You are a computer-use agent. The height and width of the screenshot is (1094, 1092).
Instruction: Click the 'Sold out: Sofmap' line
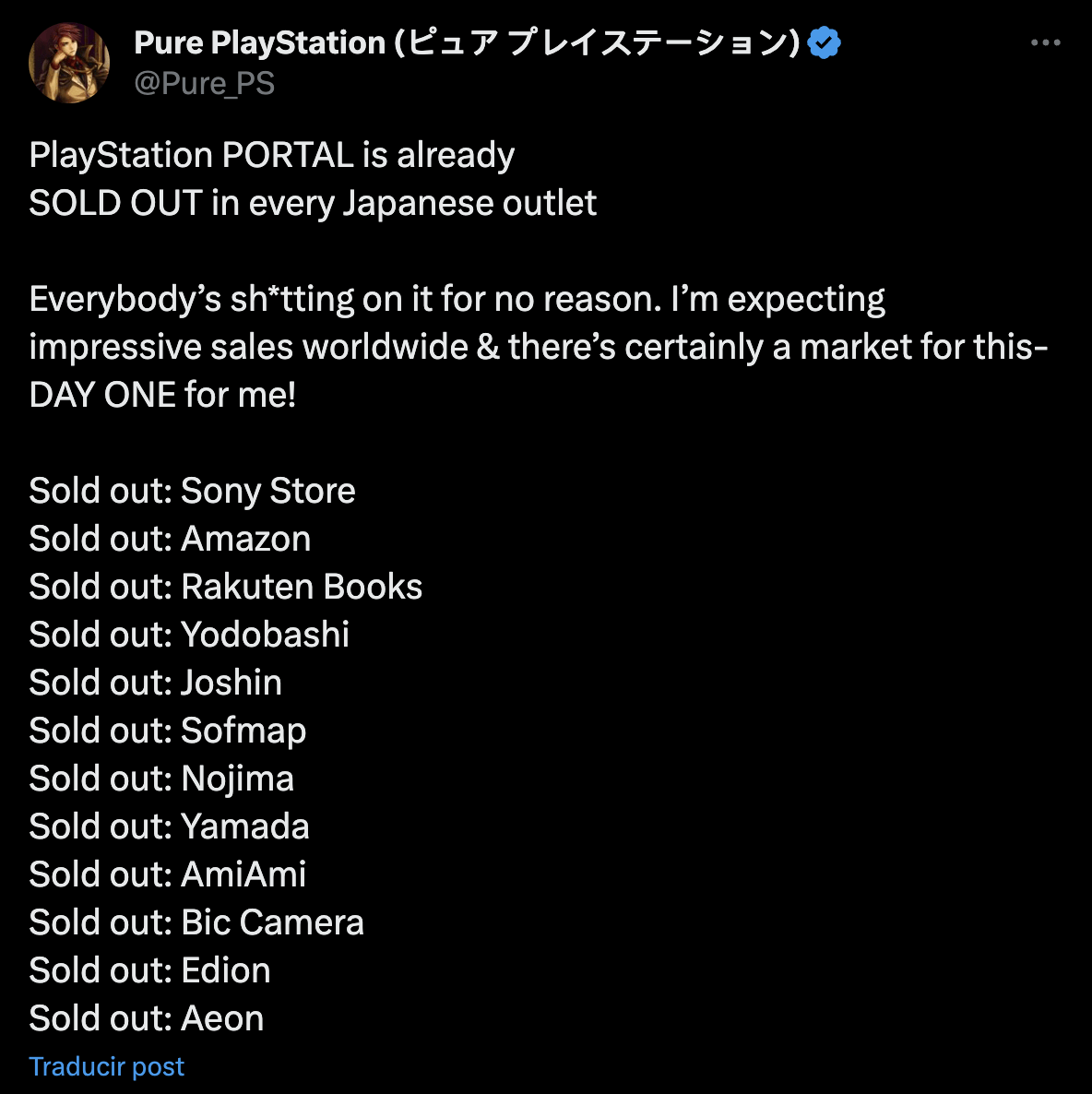point(168,731)
